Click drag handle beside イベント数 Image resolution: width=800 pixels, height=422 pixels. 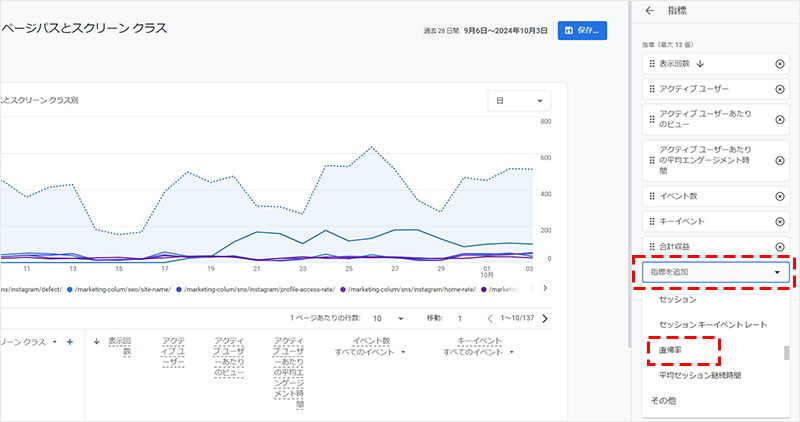(x=652, y=194)
